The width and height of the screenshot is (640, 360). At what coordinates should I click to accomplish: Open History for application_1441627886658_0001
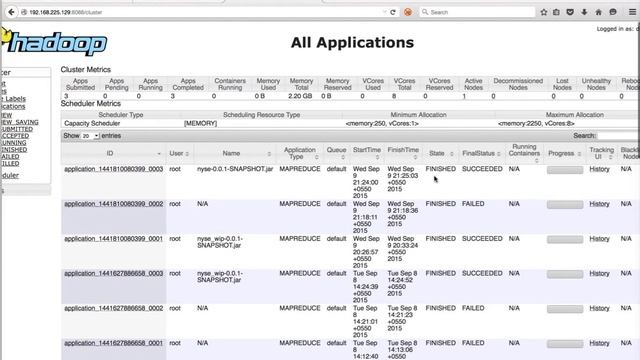pos(599,343)
